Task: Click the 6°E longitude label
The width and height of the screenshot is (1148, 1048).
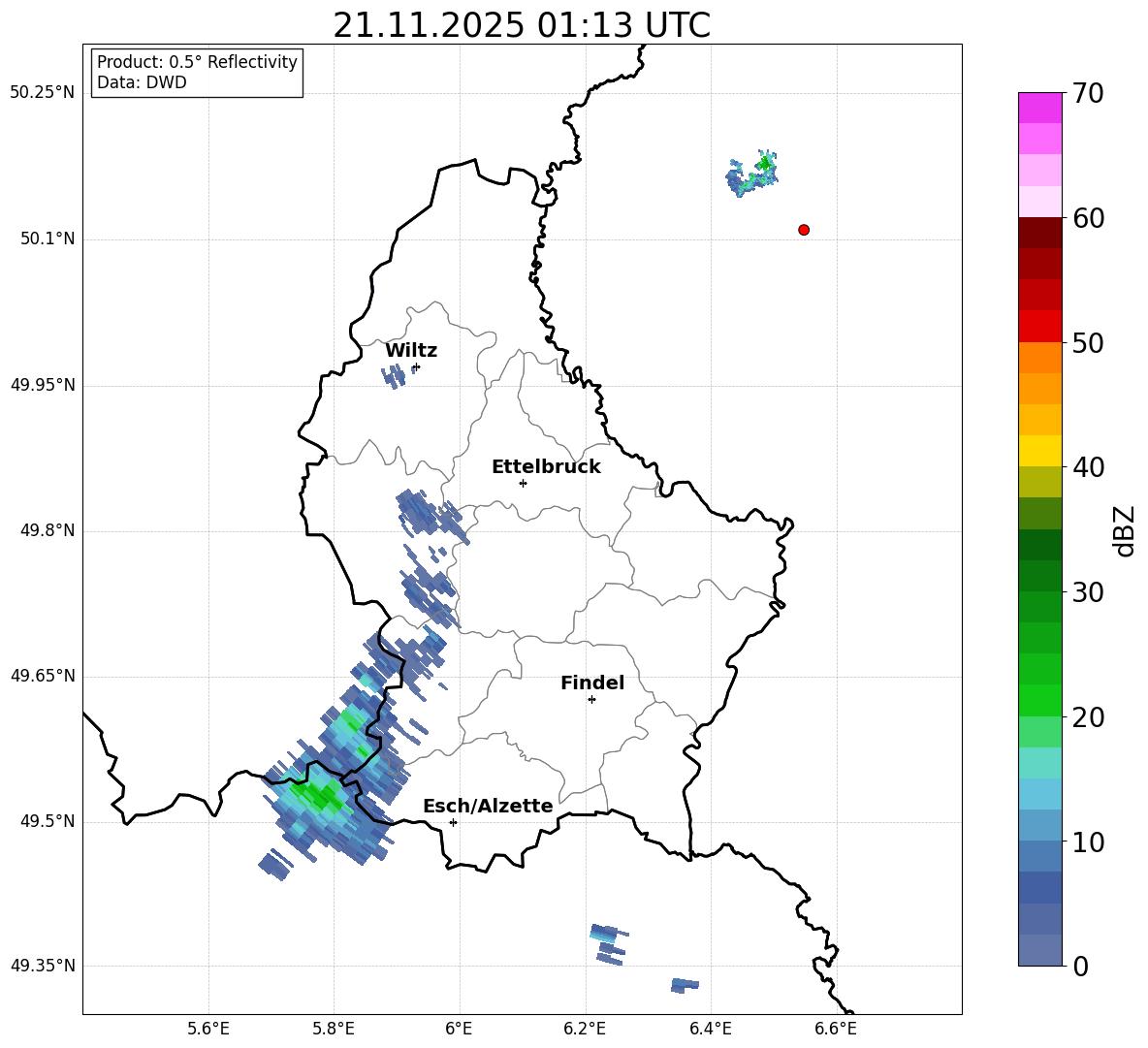Action: pos(459,1029)
